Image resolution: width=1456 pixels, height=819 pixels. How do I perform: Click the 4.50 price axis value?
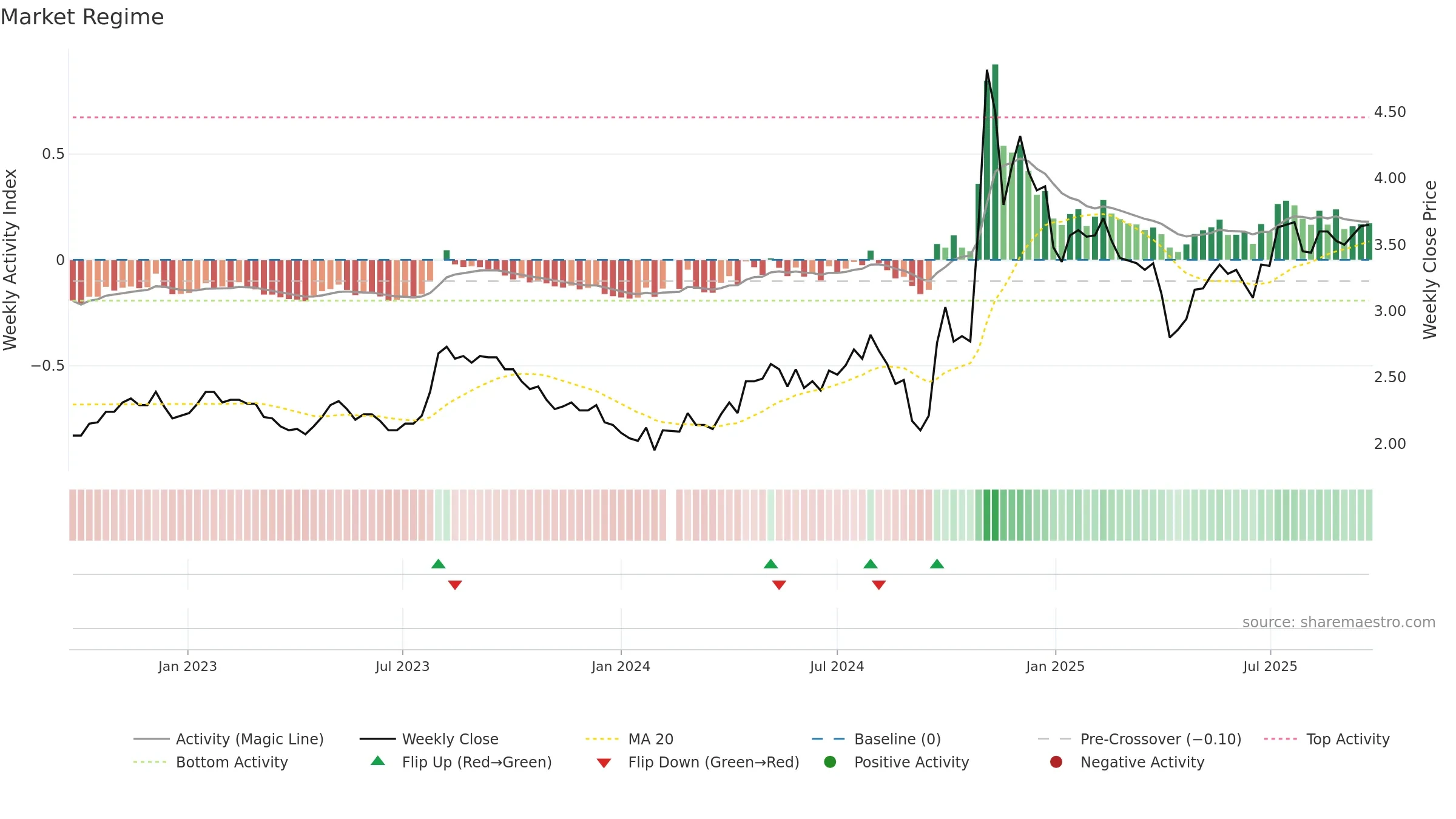coord(1390,112)
